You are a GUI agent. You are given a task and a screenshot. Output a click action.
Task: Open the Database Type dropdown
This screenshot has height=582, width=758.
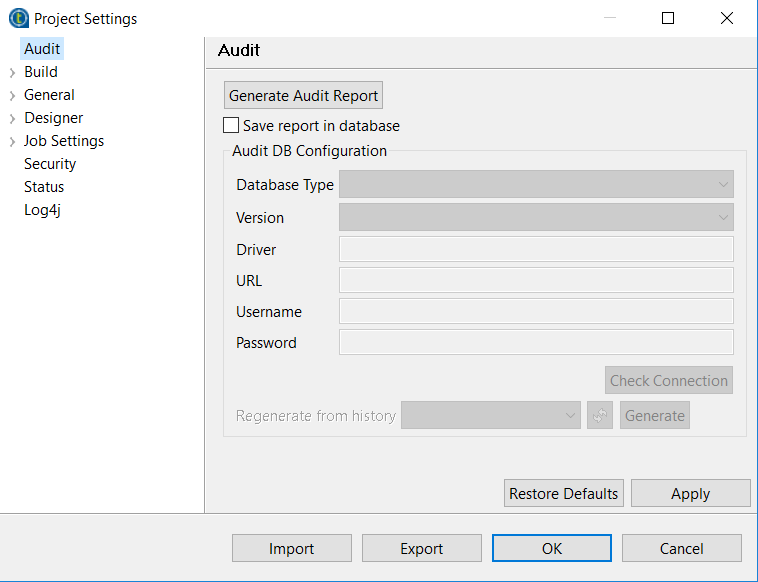tap(536, 185)
